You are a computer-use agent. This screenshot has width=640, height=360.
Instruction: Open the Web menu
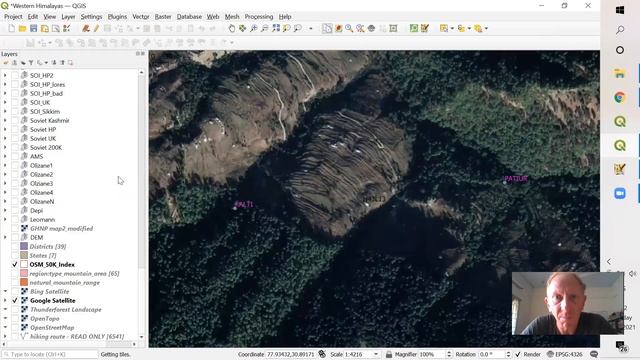(213, 17)
